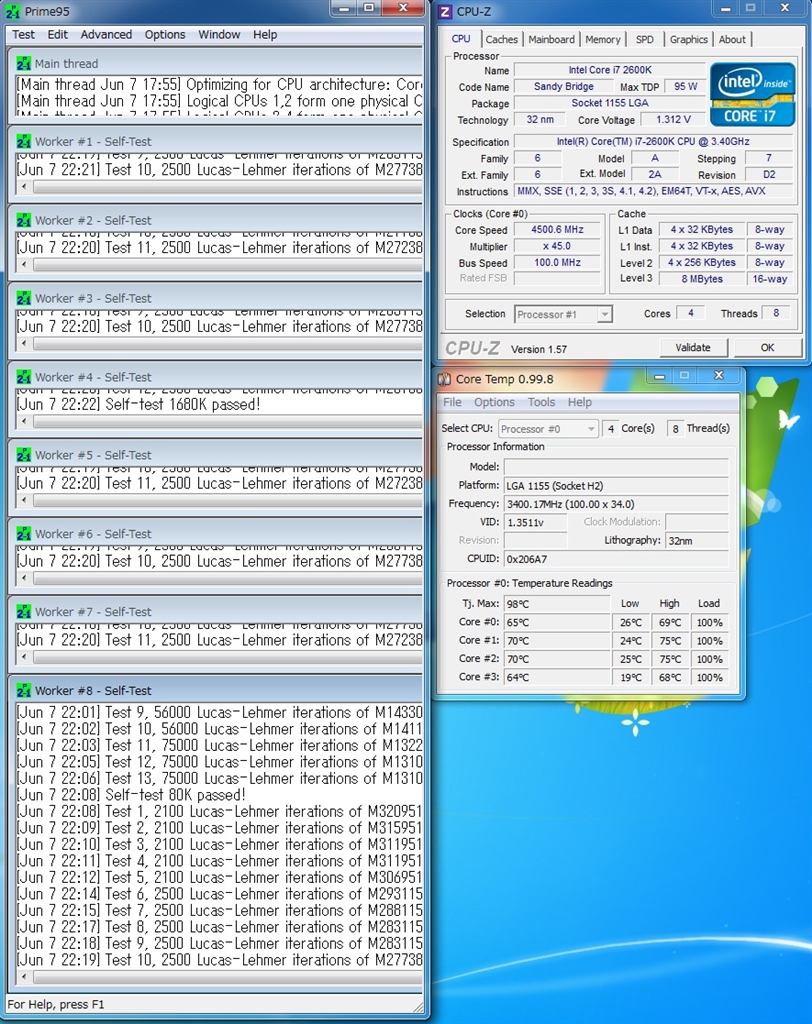Open the CPU-Z Selection processor dropdown

point(563,314)
